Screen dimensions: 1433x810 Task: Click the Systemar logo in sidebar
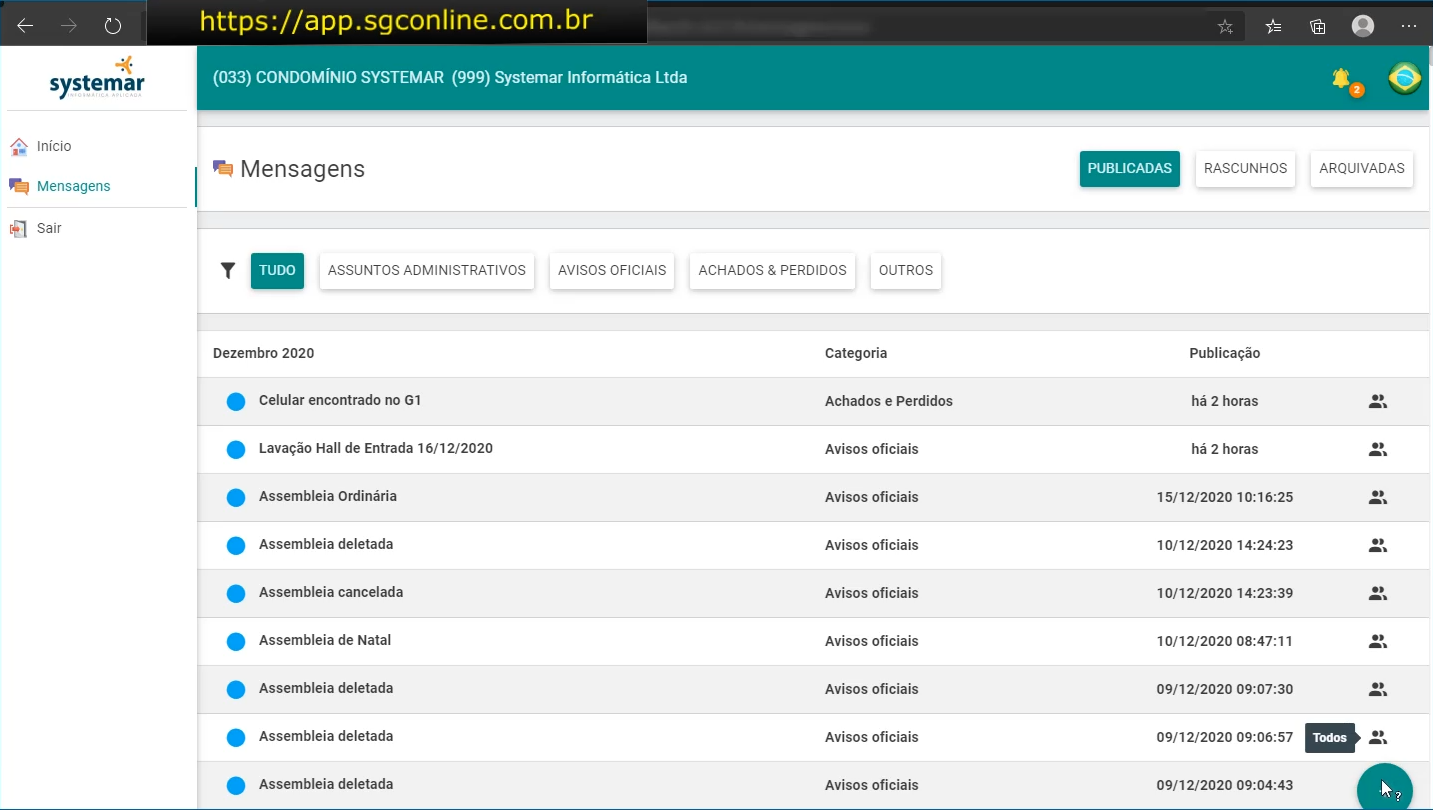(97, 78)
